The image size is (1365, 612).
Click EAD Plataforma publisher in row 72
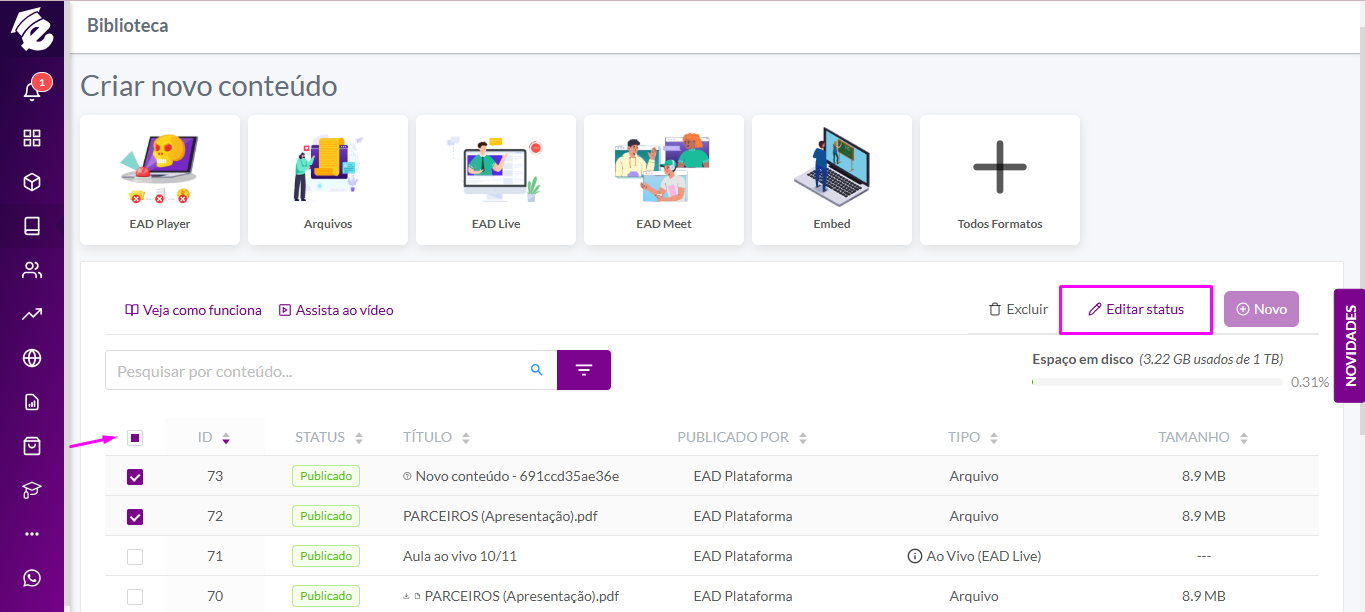[743, 516]
